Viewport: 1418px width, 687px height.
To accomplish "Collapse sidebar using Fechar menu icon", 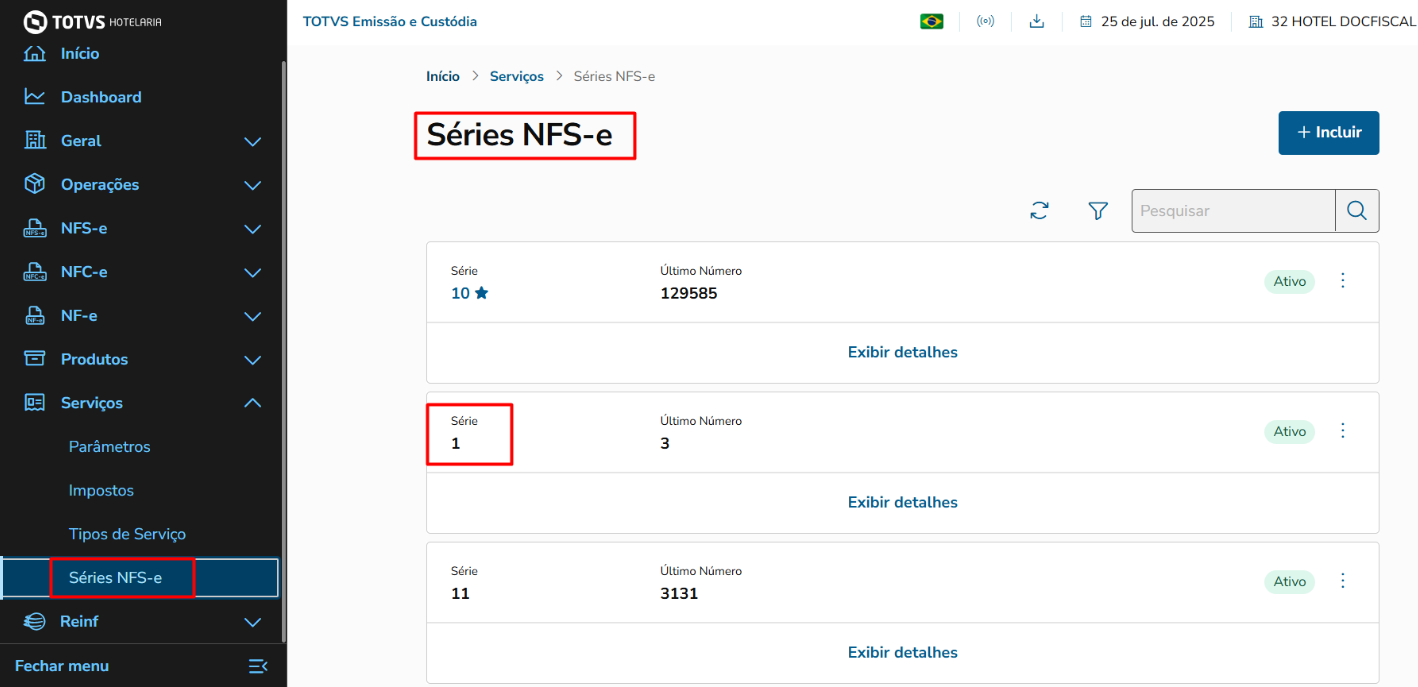I will (x=257, y=666).
